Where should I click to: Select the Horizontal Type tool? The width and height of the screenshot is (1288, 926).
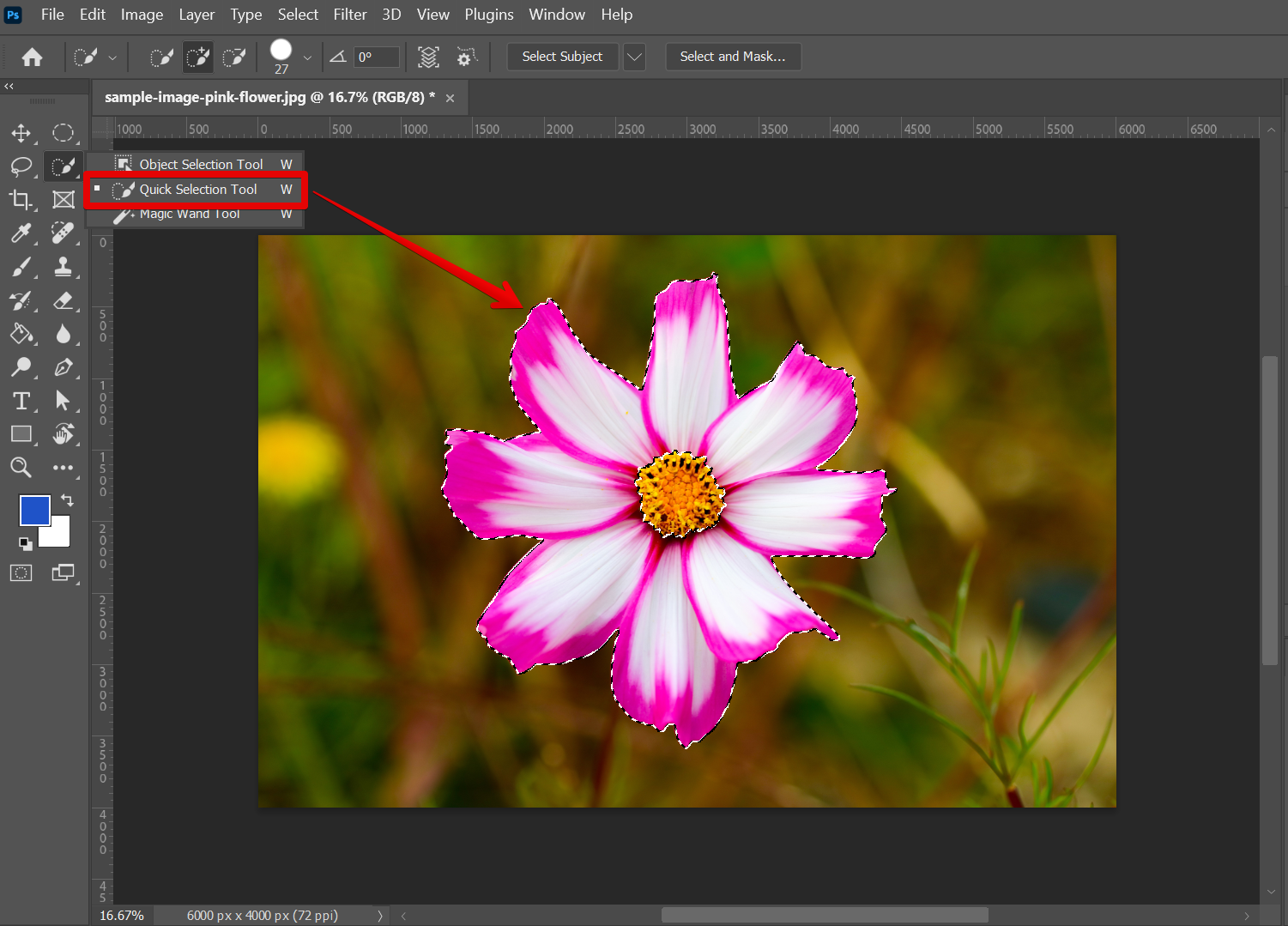[21, 401]
